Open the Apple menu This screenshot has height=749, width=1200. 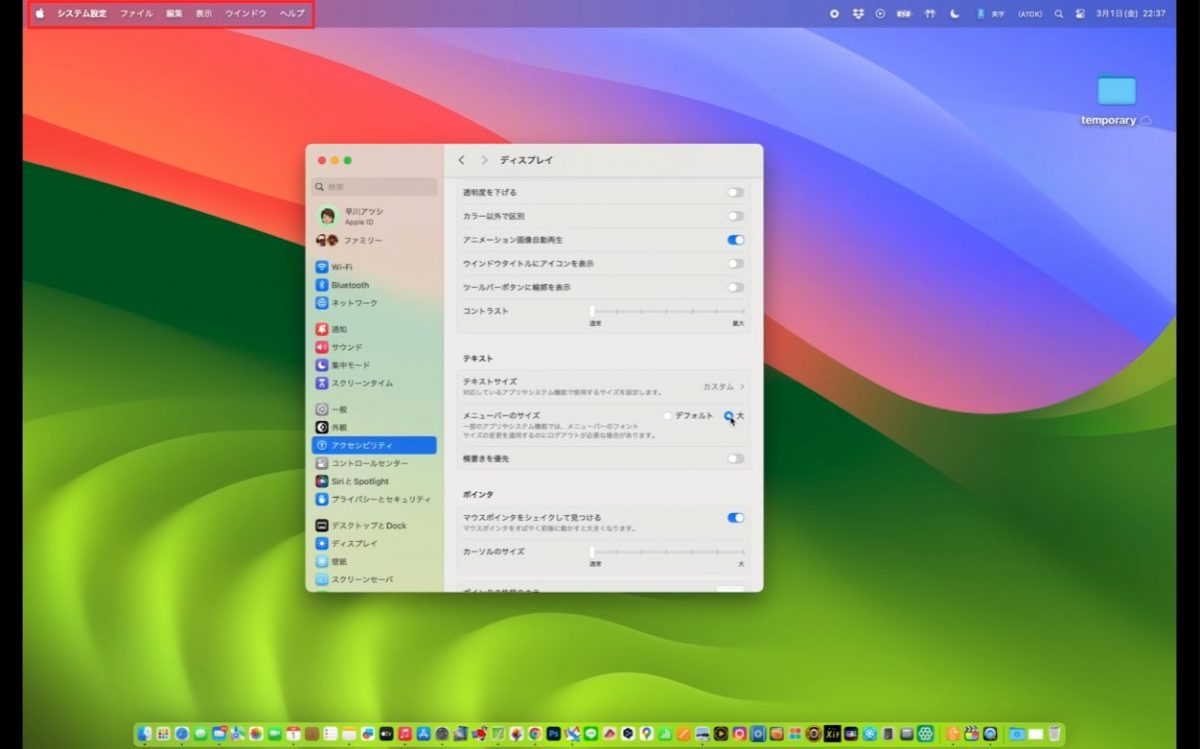pyautogui.click(x=40, y=14)
